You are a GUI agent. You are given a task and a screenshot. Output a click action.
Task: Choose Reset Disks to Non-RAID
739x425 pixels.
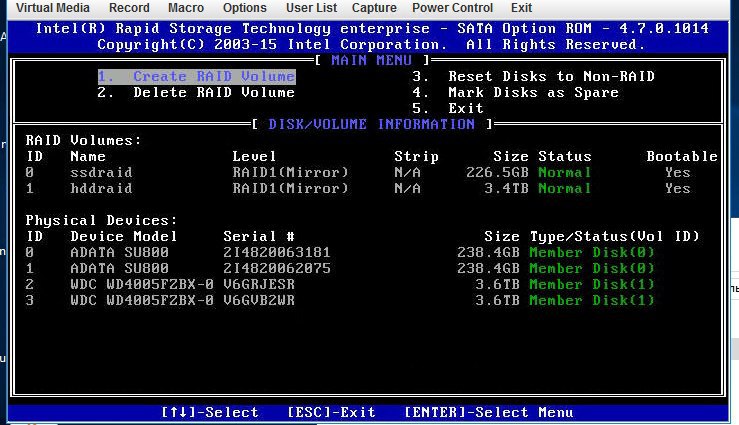(534, 76)
